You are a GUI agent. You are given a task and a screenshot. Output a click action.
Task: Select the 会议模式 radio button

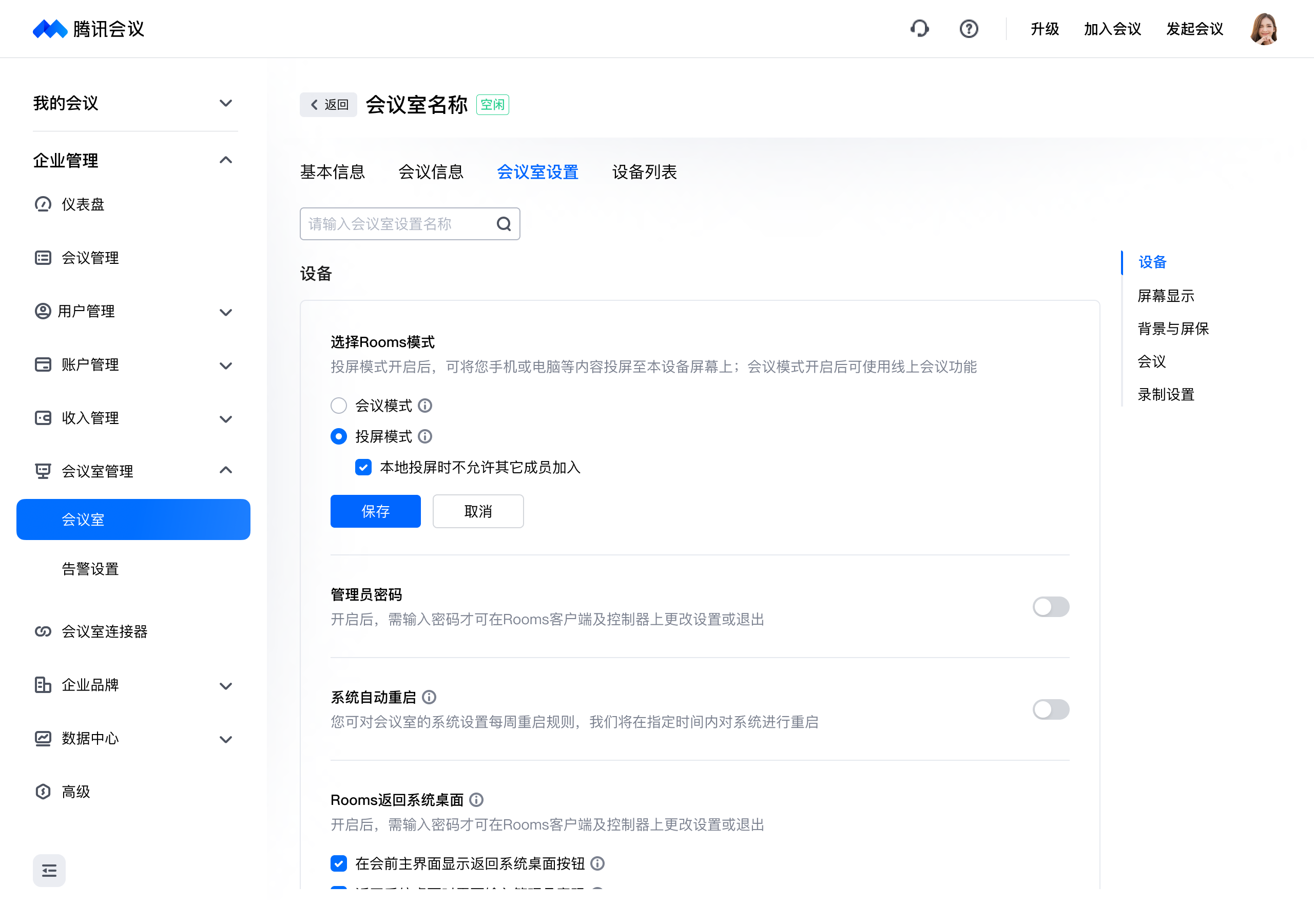click(x=339, y=406)
